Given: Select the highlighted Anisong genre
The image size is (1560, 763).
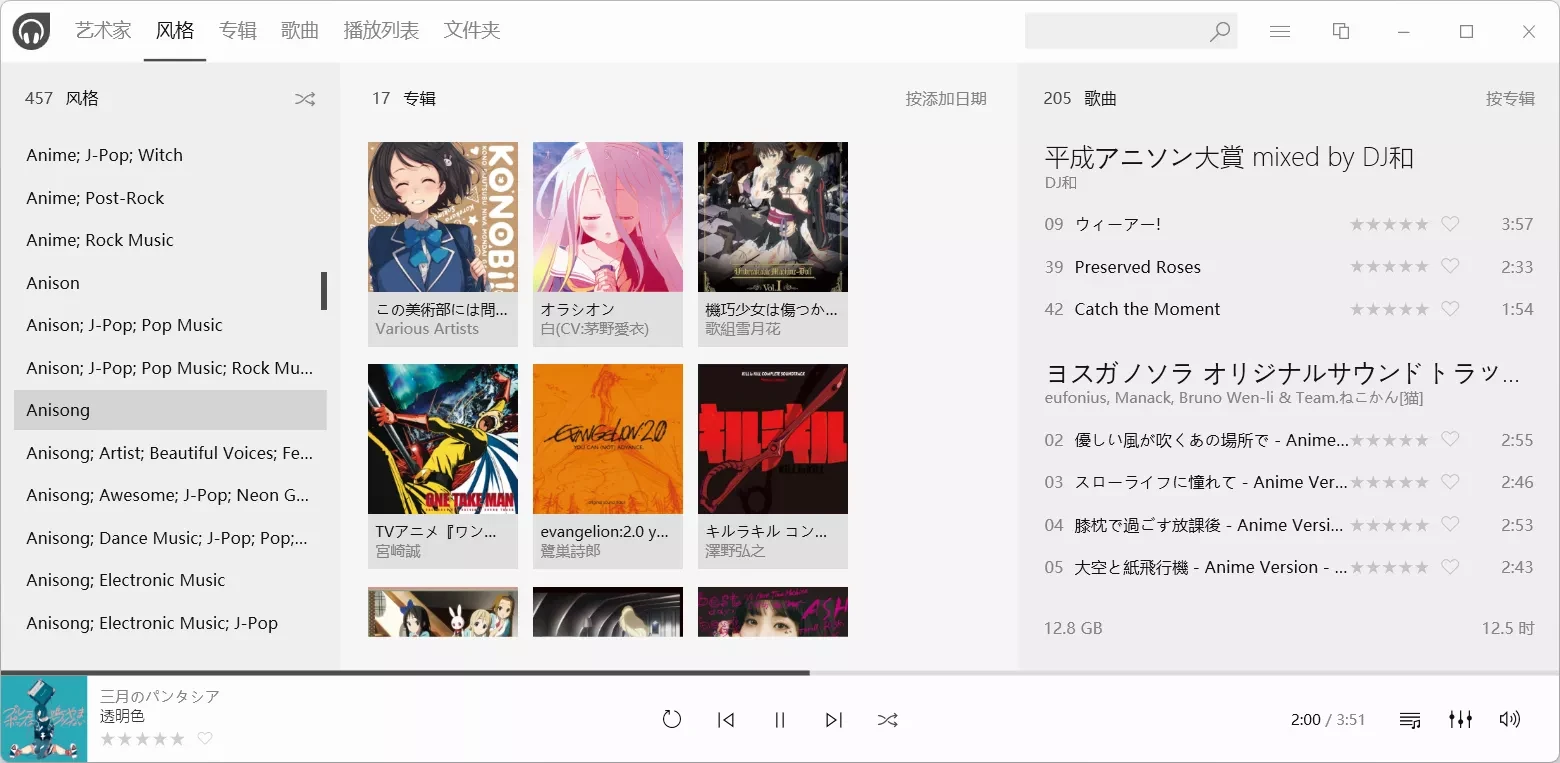Looking at the screenshot, I should pyautogui.click(x=170, y=410).
